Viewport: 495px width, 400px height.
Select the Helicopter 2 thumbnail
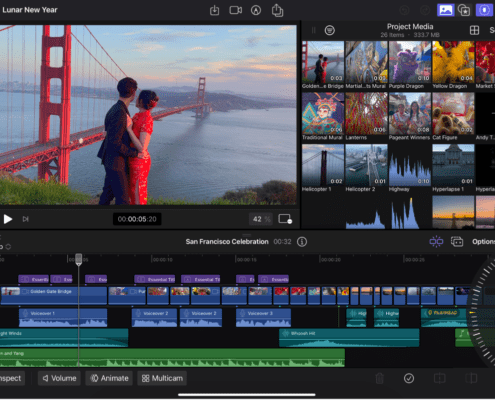click(x=366, y=165)
